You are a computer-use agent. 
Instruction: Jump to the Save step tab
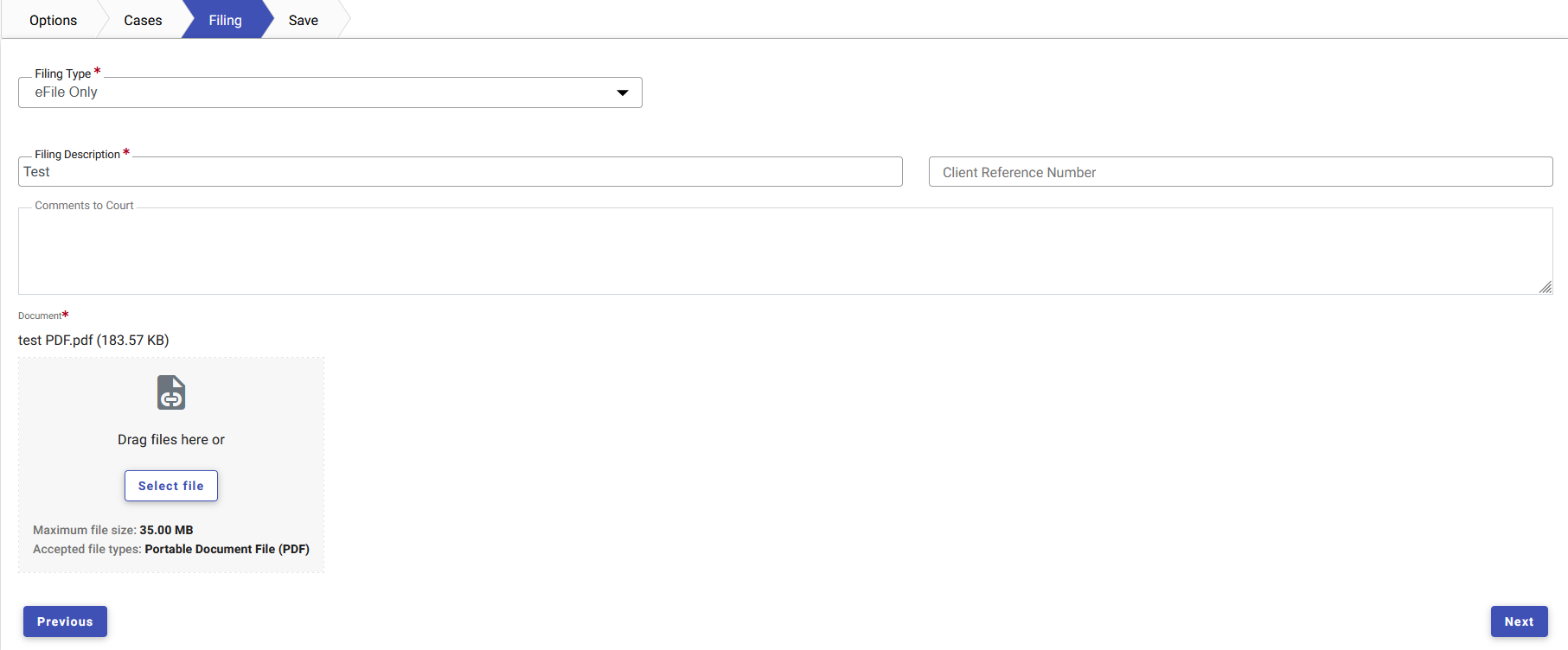coord(303,20)
